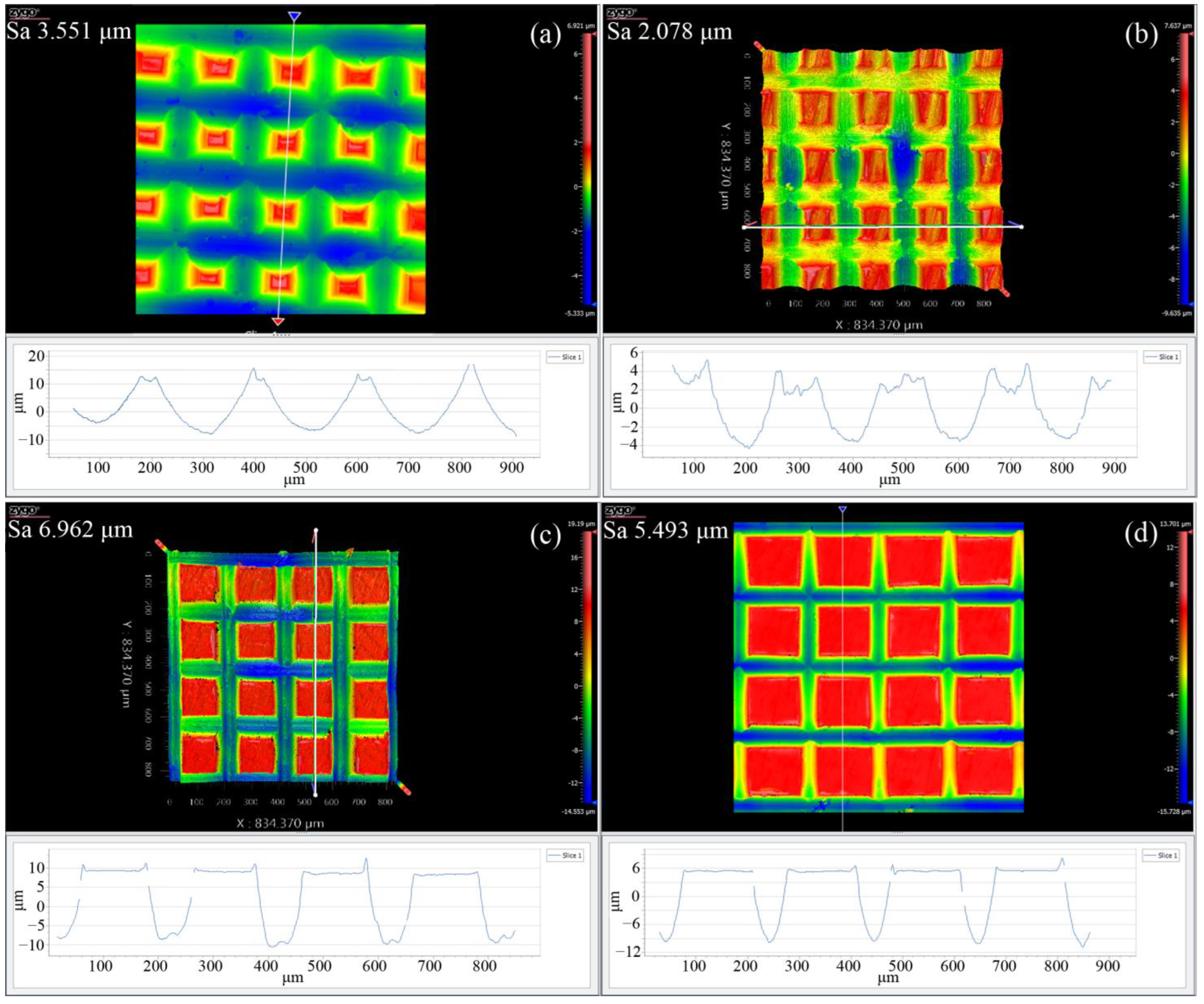Click bottom endpoint of slice line in panel (c)

(315, 795)
